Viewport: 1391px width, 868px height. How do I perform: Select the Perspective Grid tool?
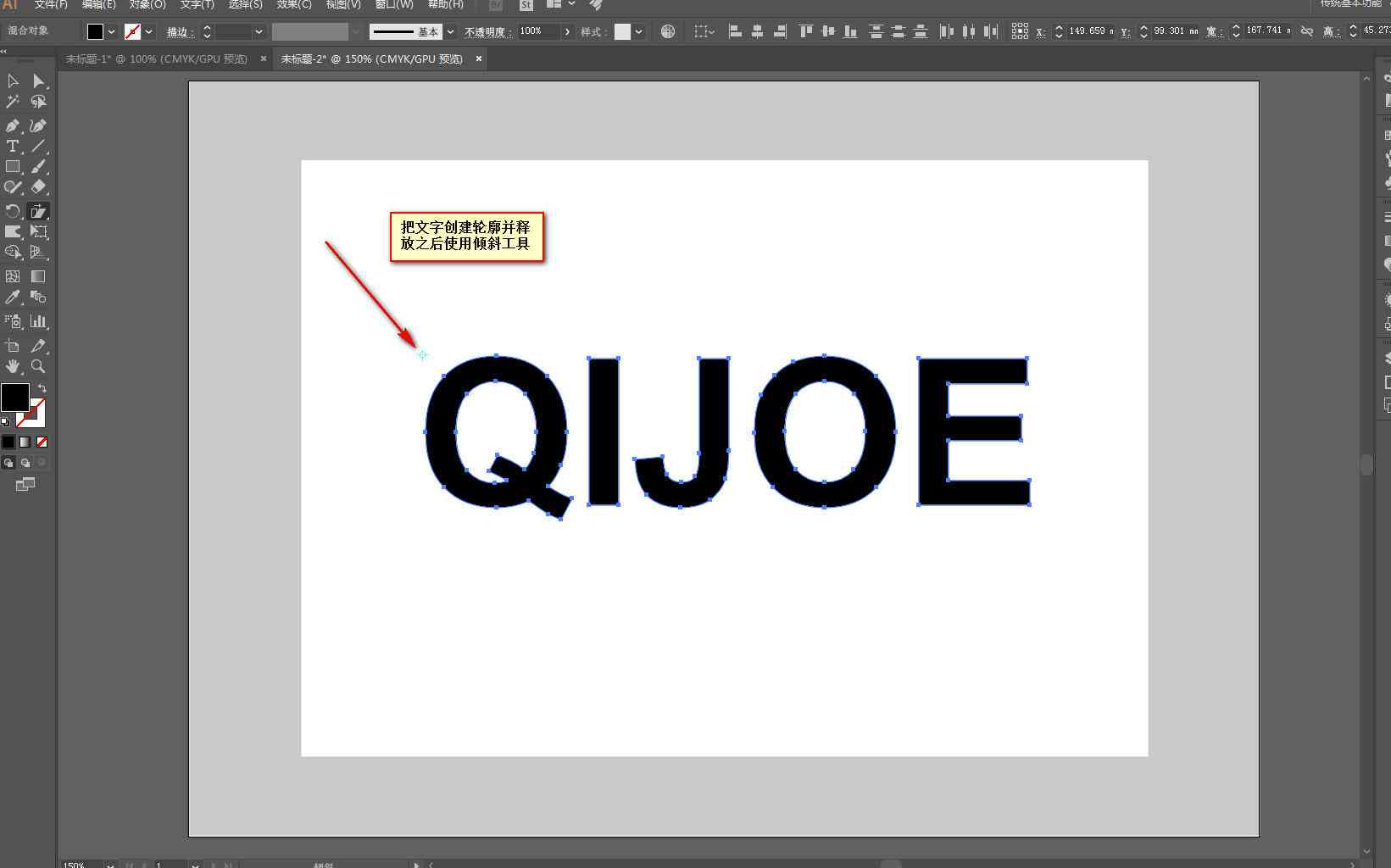coord(38,252)
